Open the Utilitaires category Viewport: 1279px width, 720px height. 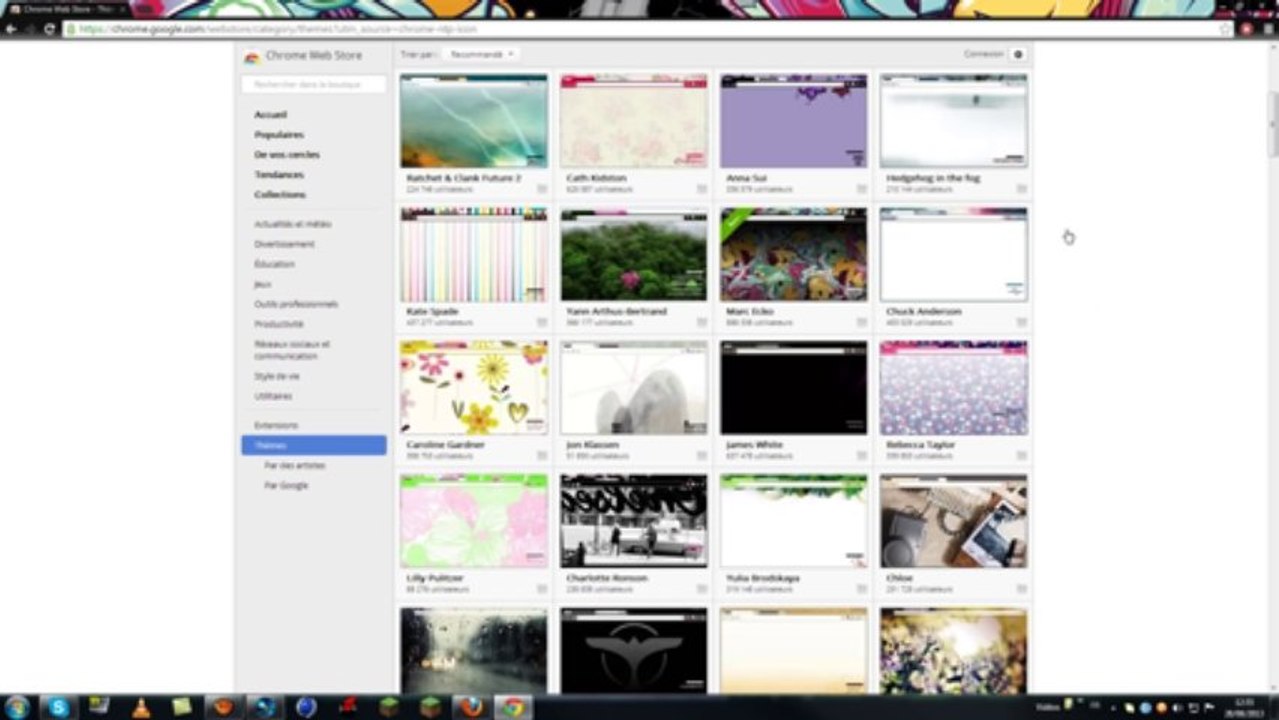(273, 396)
